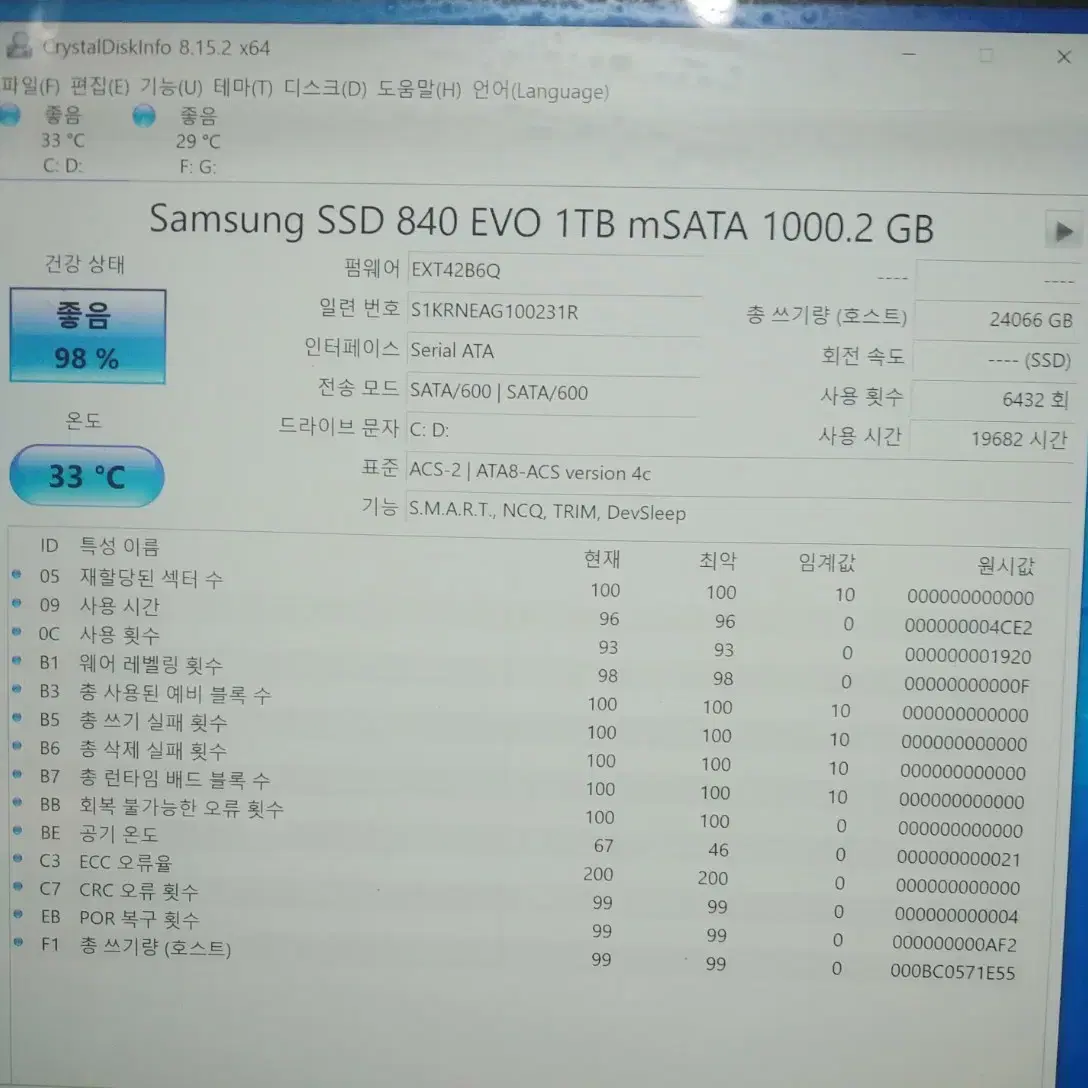Click the CrystalDiskInfo app icon in title bar
1088x1088 pixels.
pyautogui.click(x=19, y=44)
